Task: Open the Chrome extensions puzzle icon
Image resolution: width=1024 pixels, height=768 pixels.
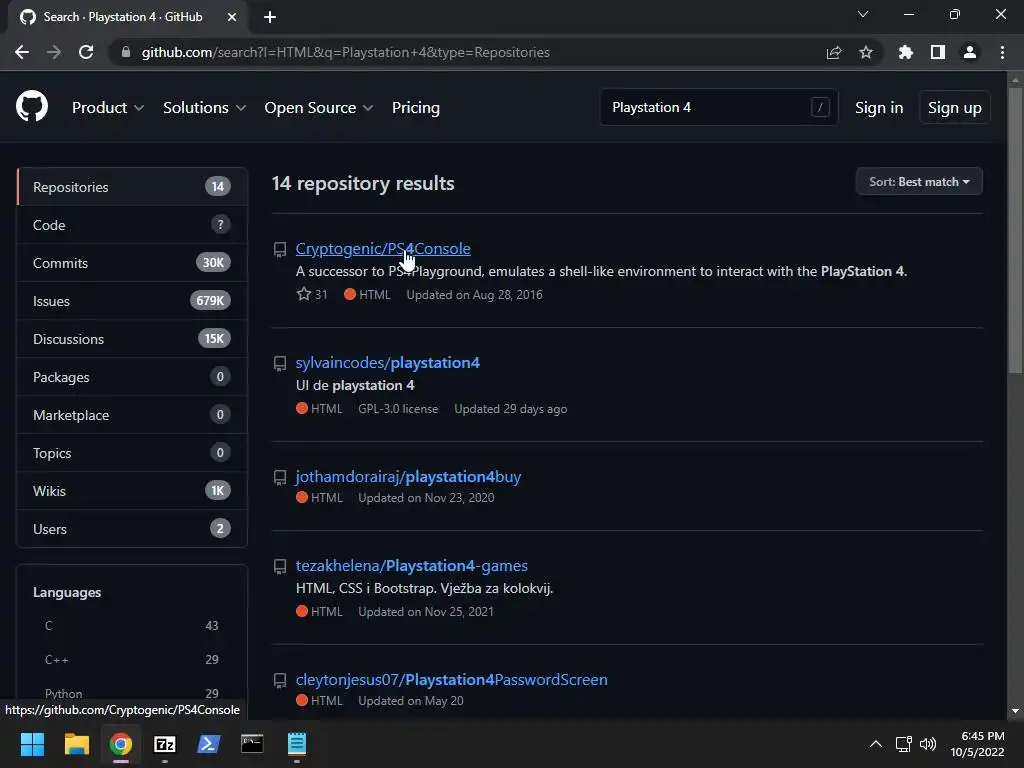Action: click(x=906, y=52)
